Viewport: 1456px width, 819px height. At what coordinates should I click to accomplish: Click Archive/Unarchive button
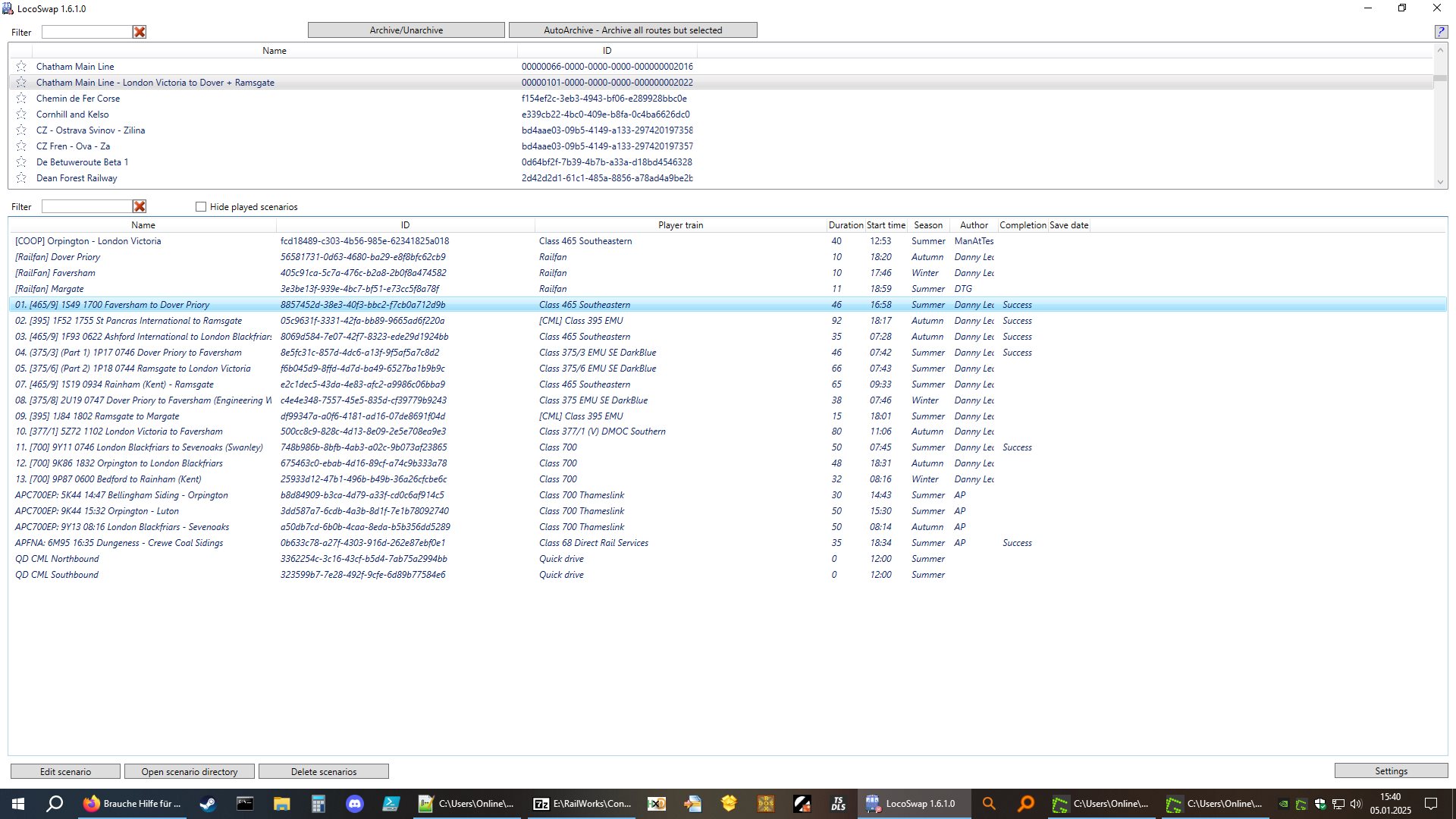(x=406, y=30)
